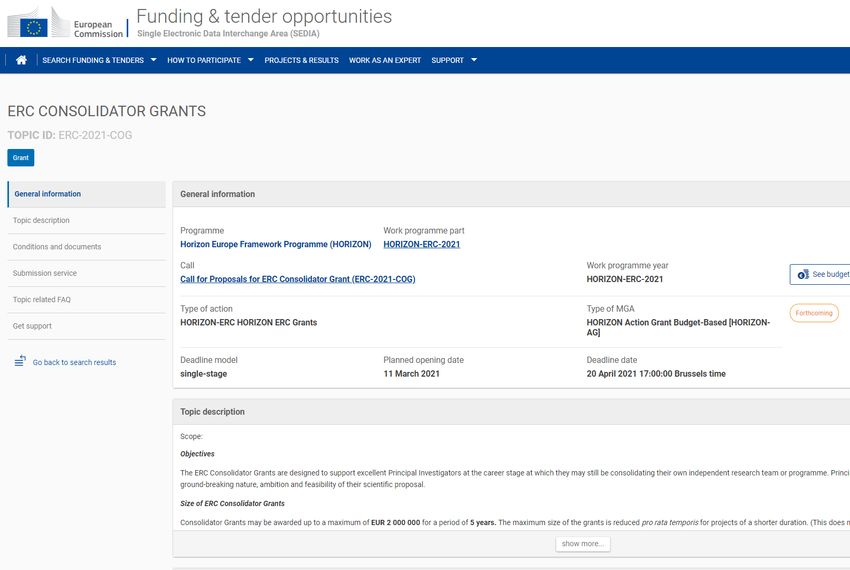Click the HORIZON Action Grant Budget-Based value
This screenshot has width=850, height=570.
pos(678,327)
